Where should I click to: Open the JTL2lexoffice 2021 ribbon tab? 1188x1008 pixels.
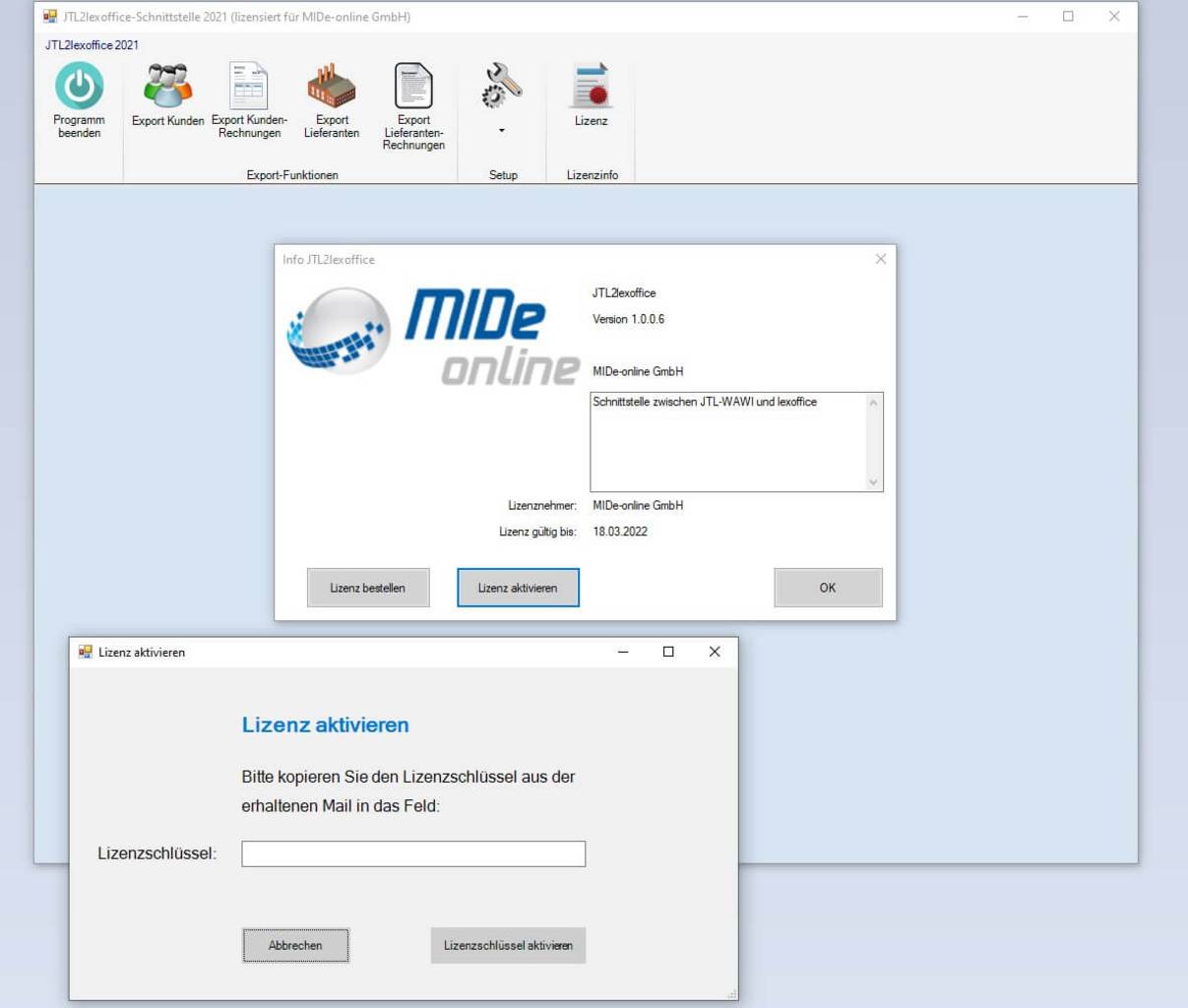point(92,45)
